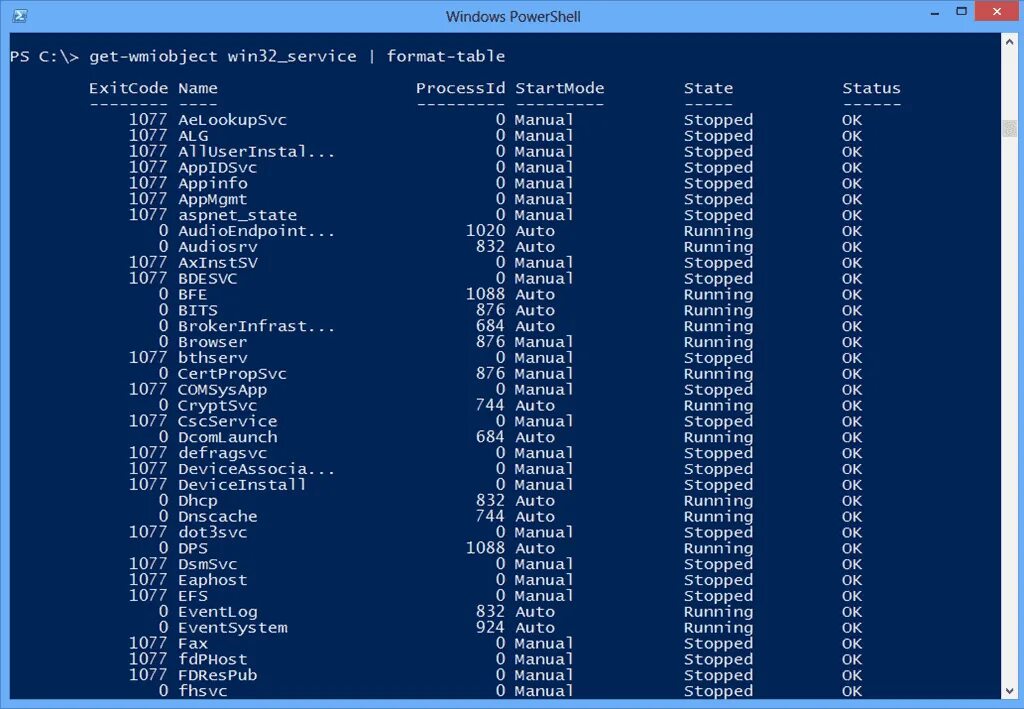Click OK status in the AeLookupSvc row
1024x709 pixels.
[x=852, y=120]
